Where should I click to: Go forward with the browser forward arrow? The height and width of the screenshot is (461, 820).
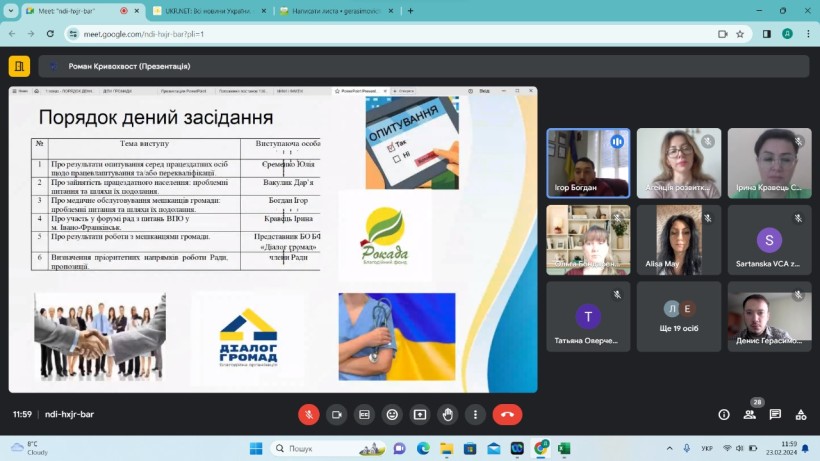point(31,34)
